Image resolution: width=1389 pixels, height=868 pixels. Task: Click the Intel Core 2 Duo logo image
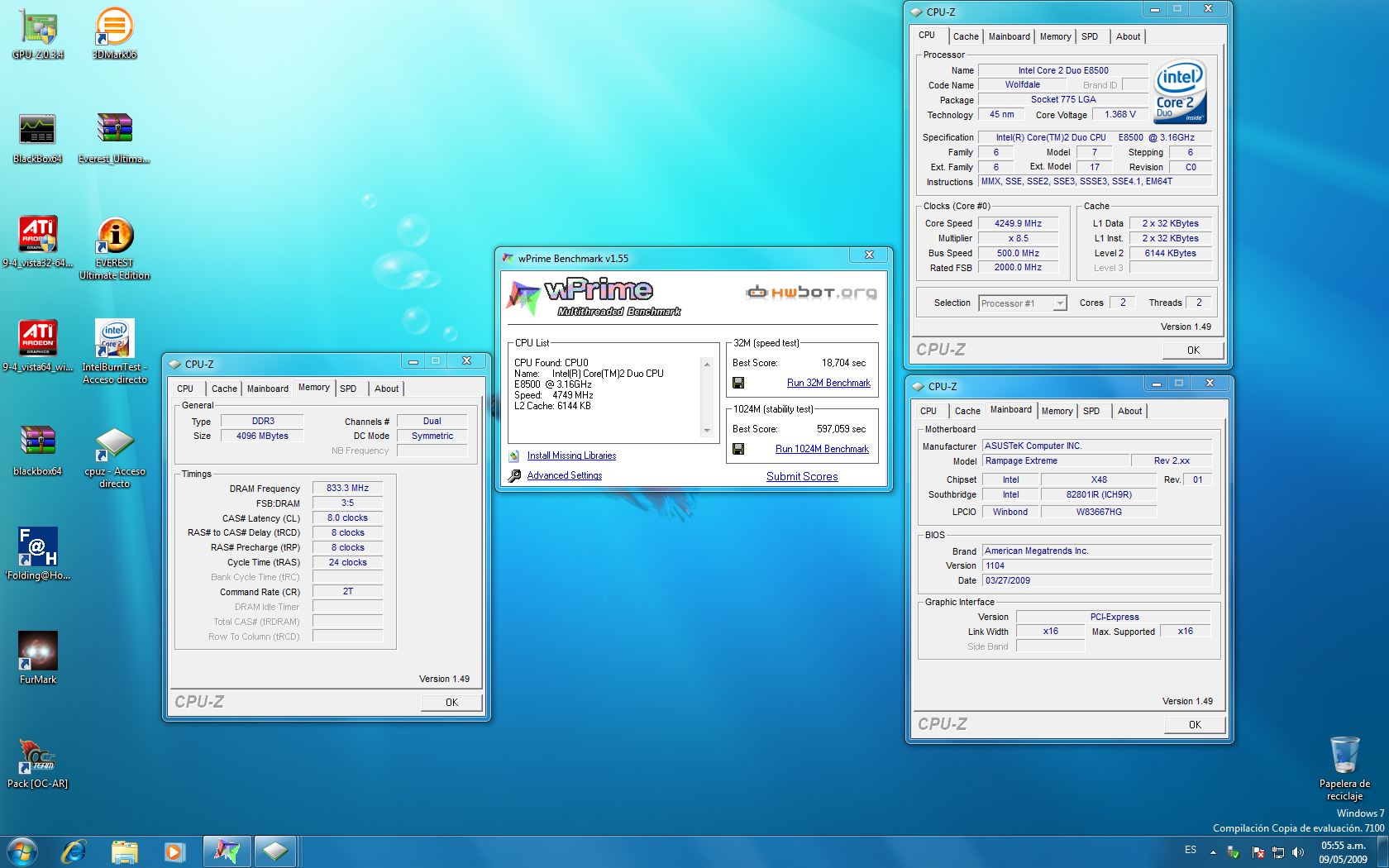click(x=1180, y=92)
